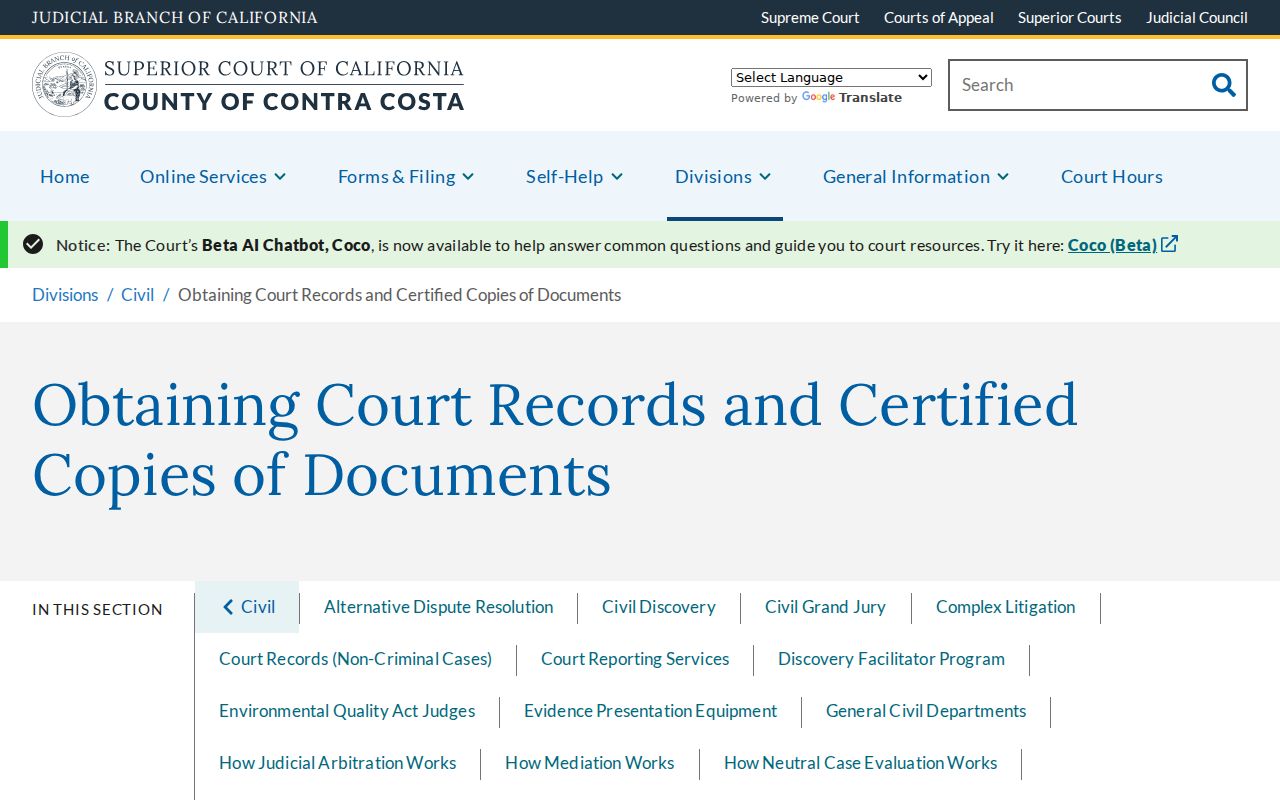Open the Select Language dropdown
Viewport: 1280px width, 800px height.
click(x=831, y=77)
